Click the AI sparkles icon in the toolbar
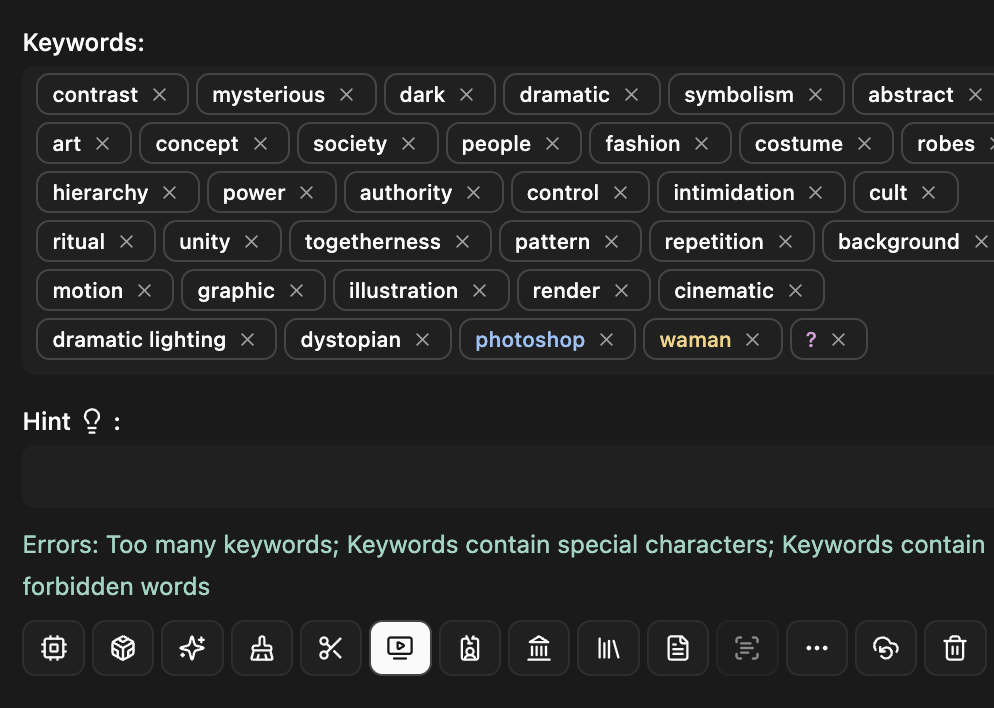Viewport: 994px width, 708px height. 192,648
